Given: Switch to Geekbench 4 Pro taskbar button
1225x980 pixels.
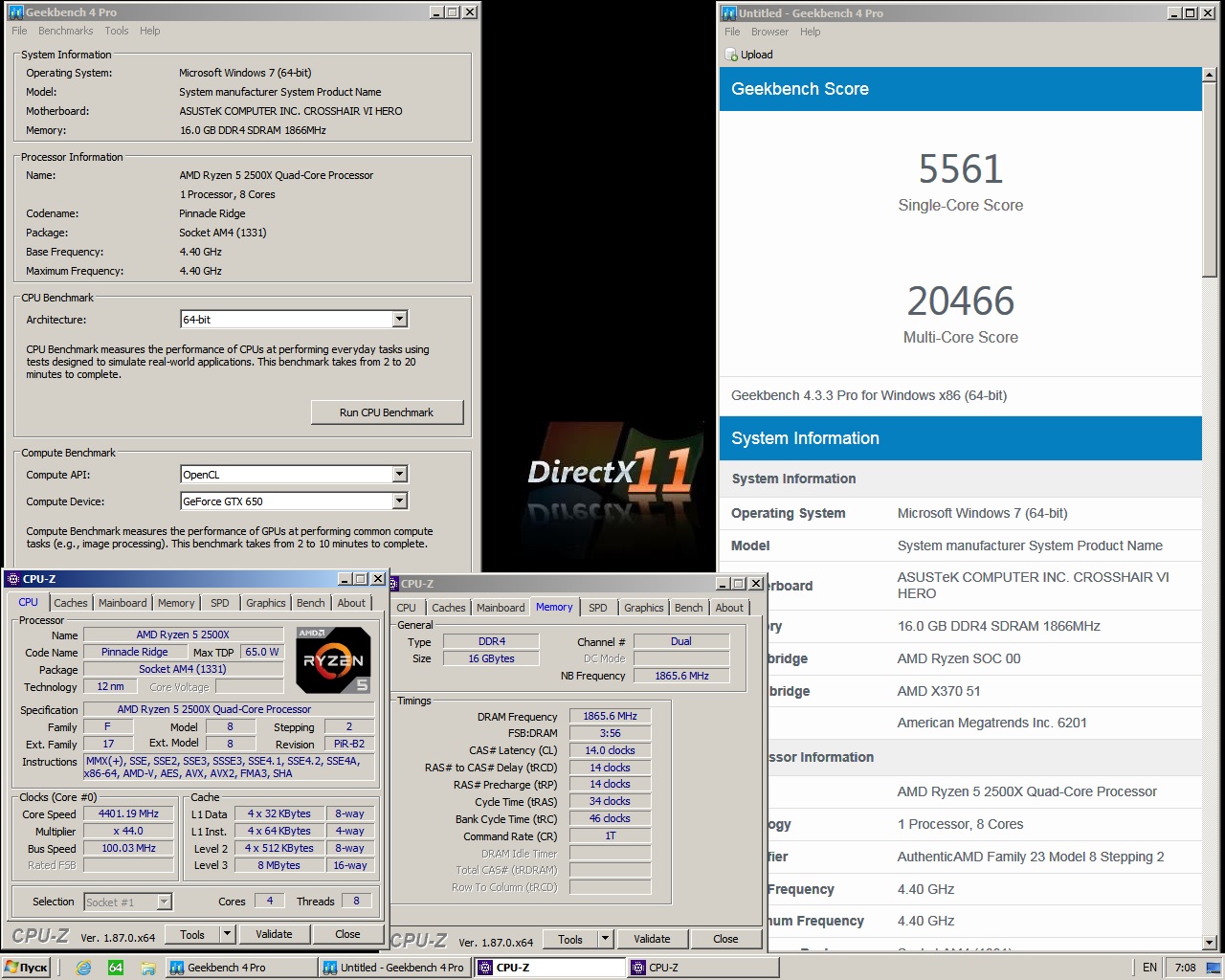Looking at the screenshot, I should (240, 968).
